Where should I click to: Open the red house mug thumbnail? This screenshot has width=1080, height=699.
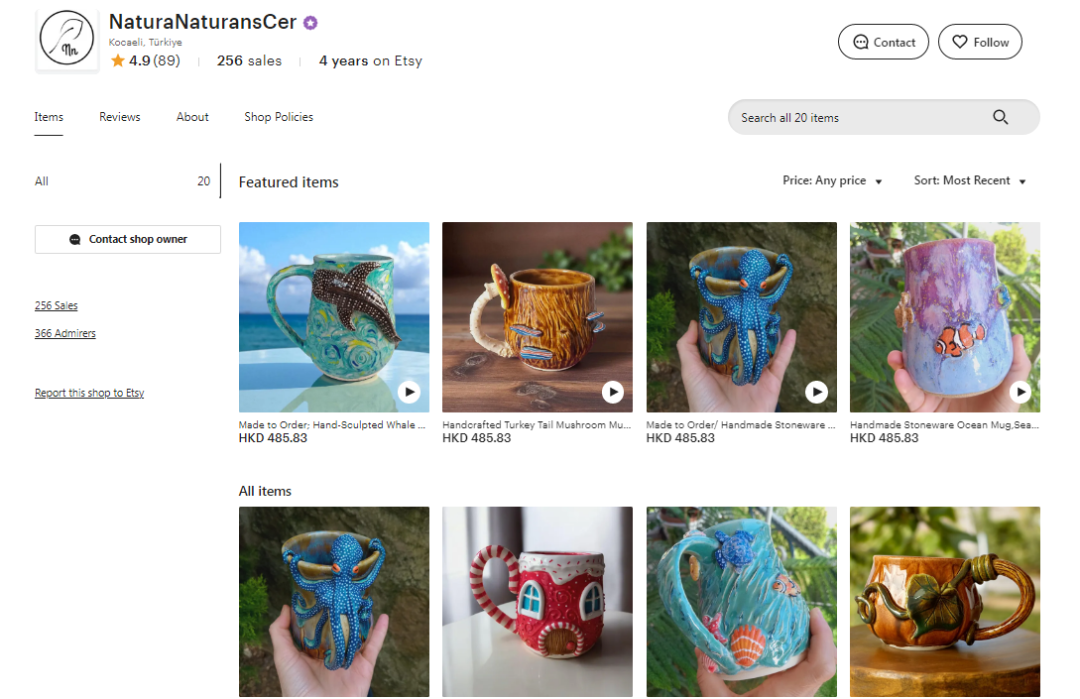click(537, 600)
